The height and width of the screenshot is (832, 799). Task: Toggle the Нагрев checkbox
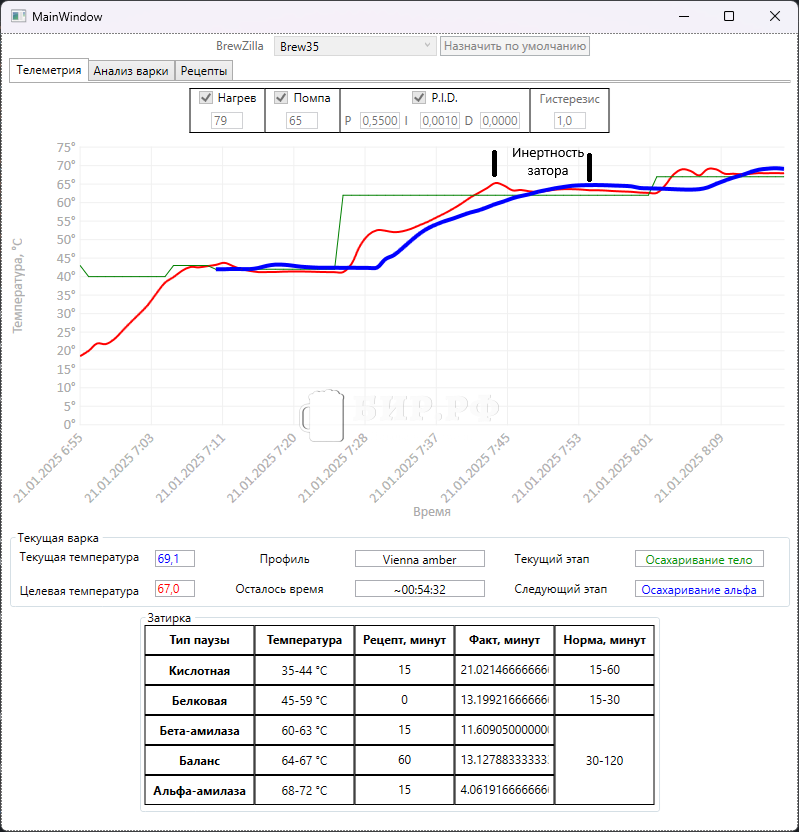click(207, 98)
